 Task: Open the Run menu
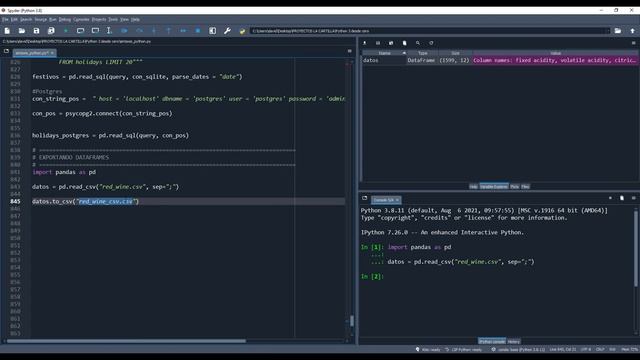tap(53, 19)
